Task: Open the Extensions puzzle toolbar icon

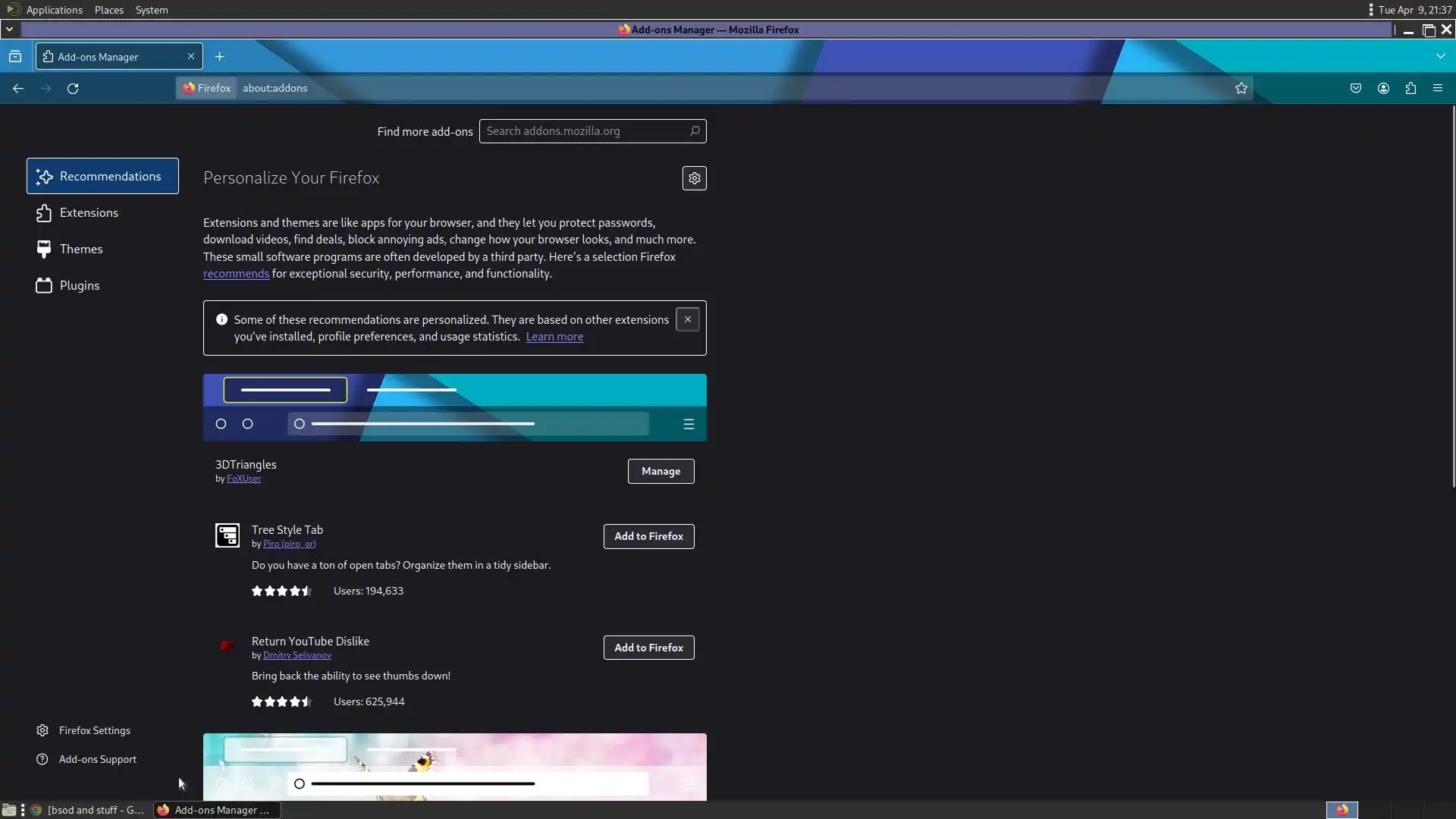Action: [x=1410, y=89]
